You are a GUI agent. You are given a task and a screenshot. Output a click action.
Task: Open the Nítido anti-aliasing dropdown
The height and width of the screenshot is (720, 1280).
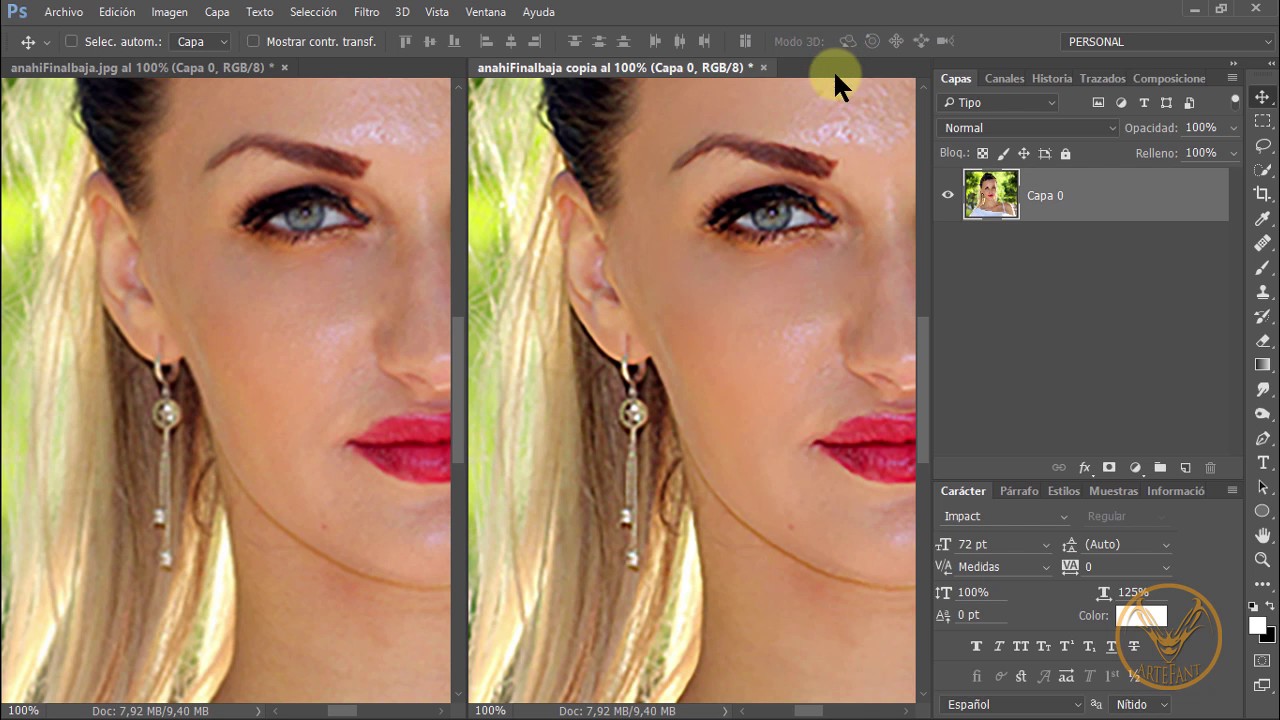pyautogui.click(x=1141, y=704)
